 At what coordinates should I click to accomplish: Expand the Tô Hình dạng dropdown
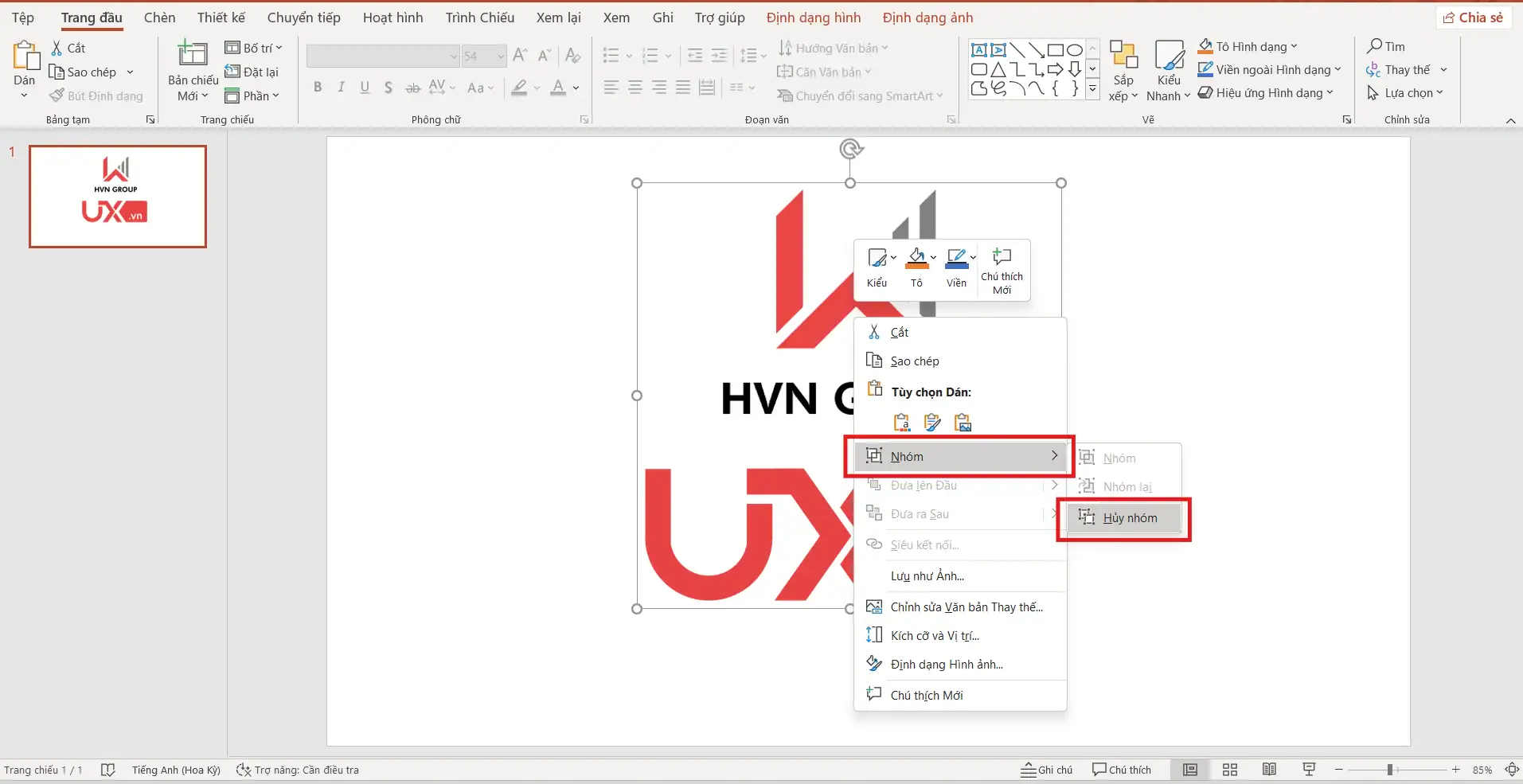pos(1294,47)
